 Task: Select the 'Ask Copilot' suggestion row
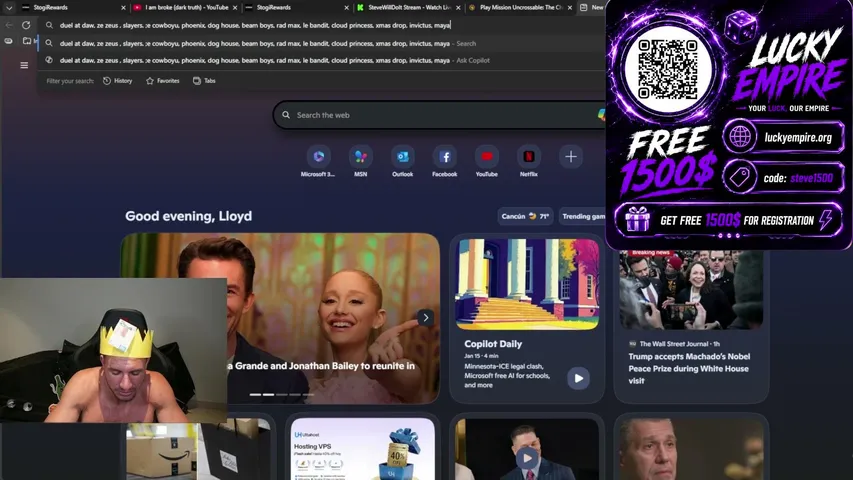click(x=321, y=60)
